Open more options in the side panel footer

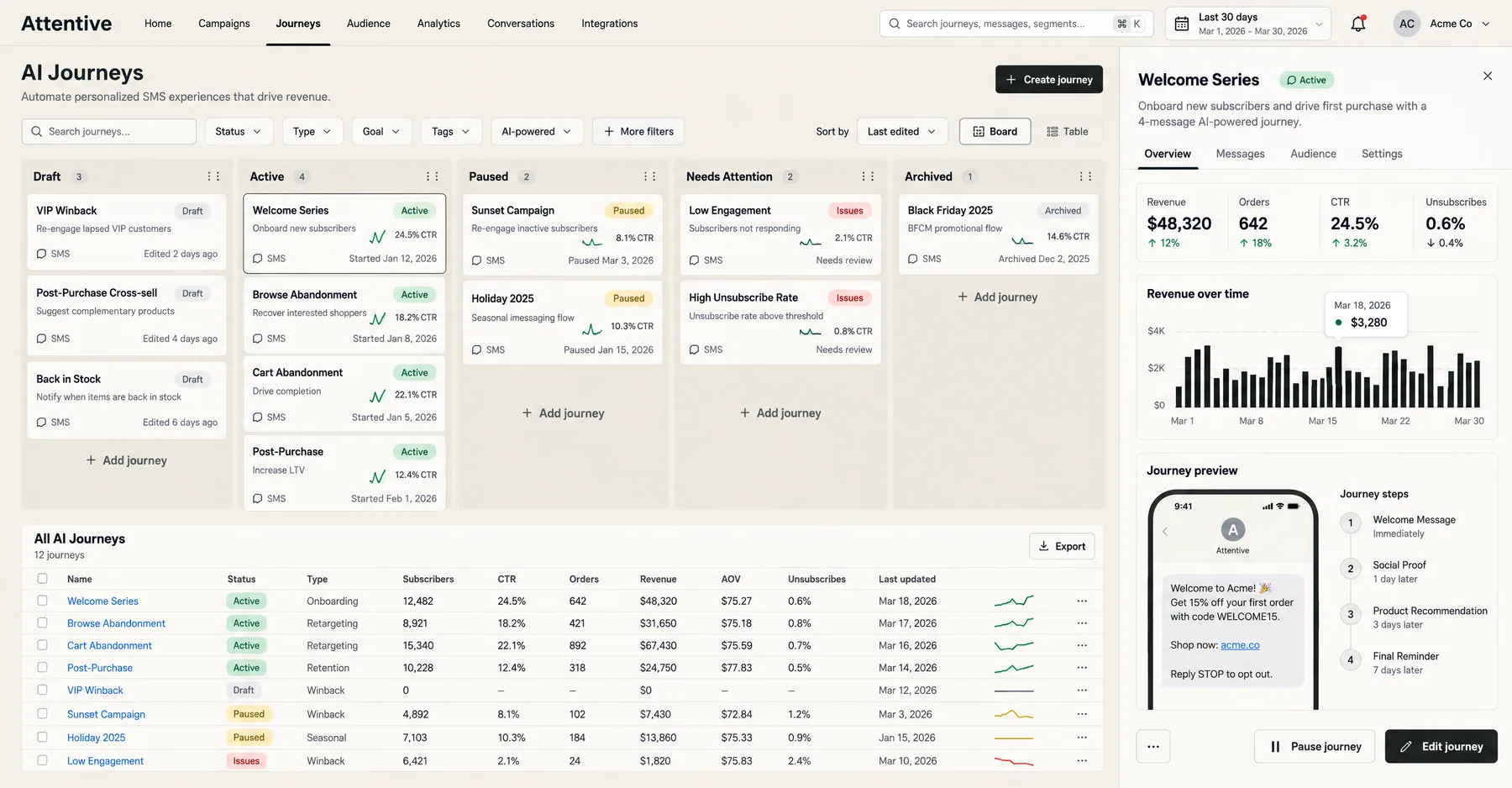coord(1153,746)
